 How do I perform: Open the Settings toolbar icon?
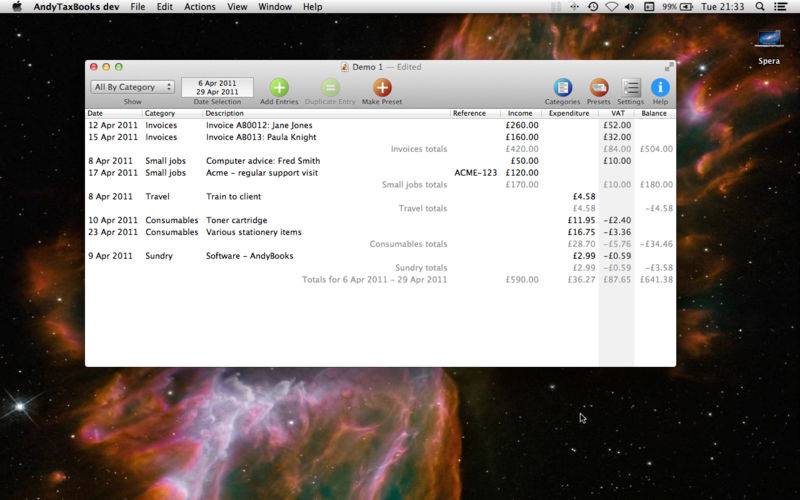[631, 87]
